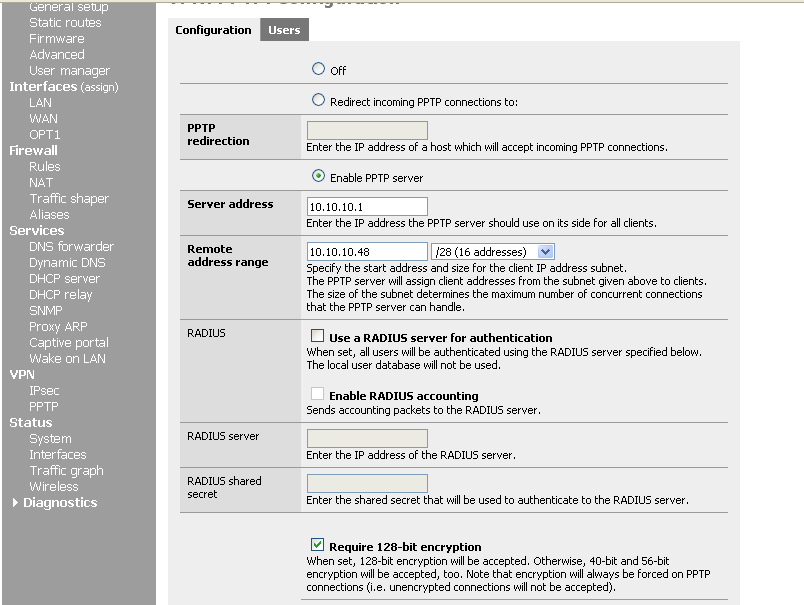Expand the Diagnostics menu arrow
This screenshot has height=605, width=804.
tap(15, 503)
